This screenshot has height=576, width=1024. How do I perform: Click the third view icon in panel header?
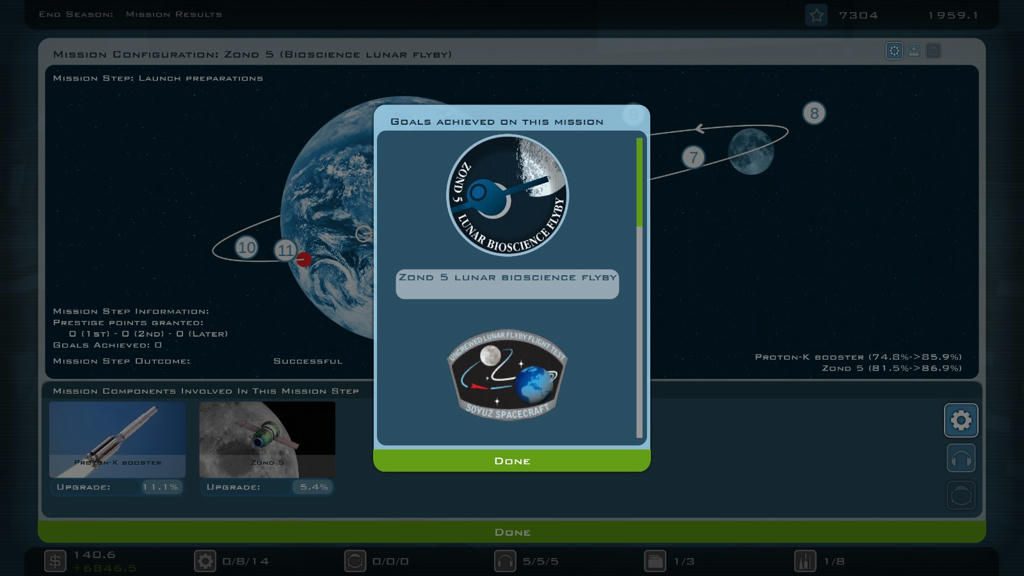(x=933, y=50)
